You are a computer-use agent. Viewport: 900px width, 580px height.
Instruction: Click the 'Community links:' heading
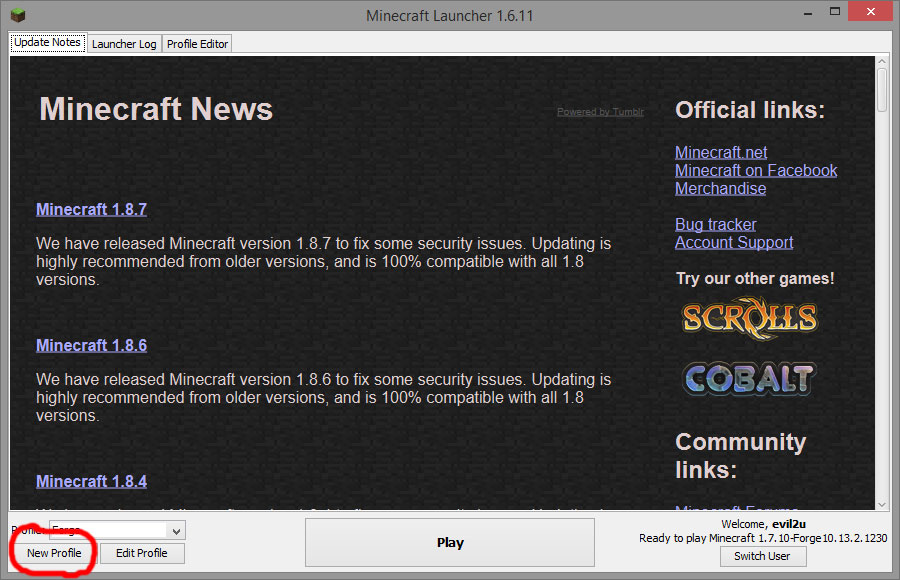740,456
